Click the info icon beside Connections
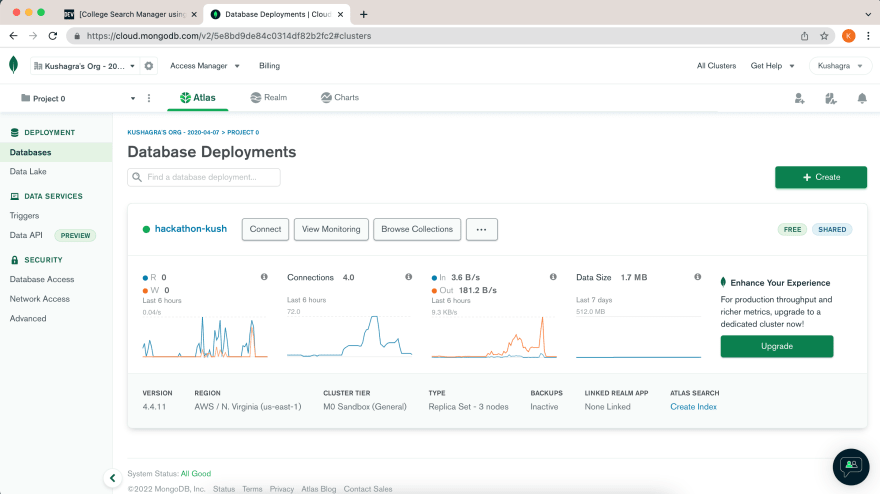The image size is (880, 494). tap(409, 277)
